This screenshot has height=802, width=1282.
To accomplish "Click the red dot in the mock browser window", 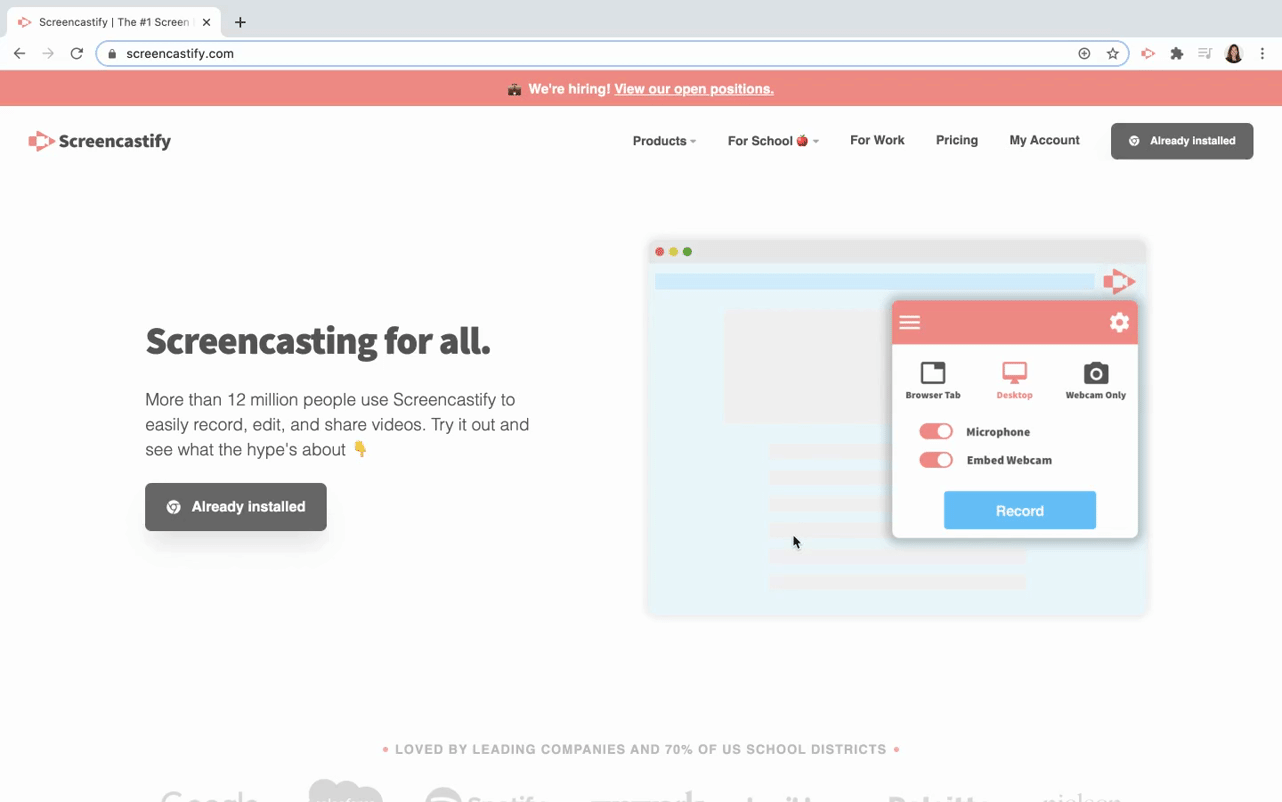I will [660, 252].
